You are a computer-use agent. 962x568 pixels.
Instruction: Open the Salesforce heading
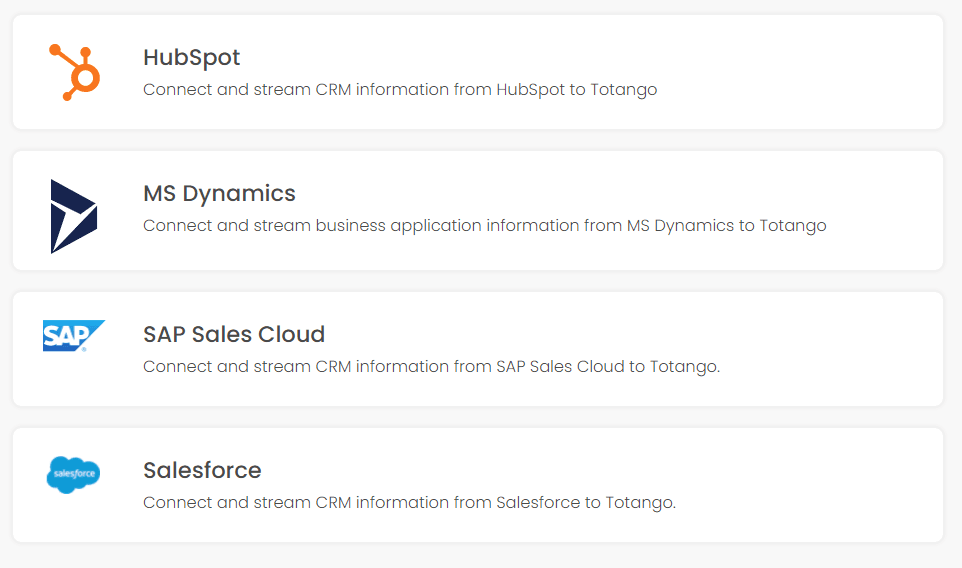coord(202,470)
